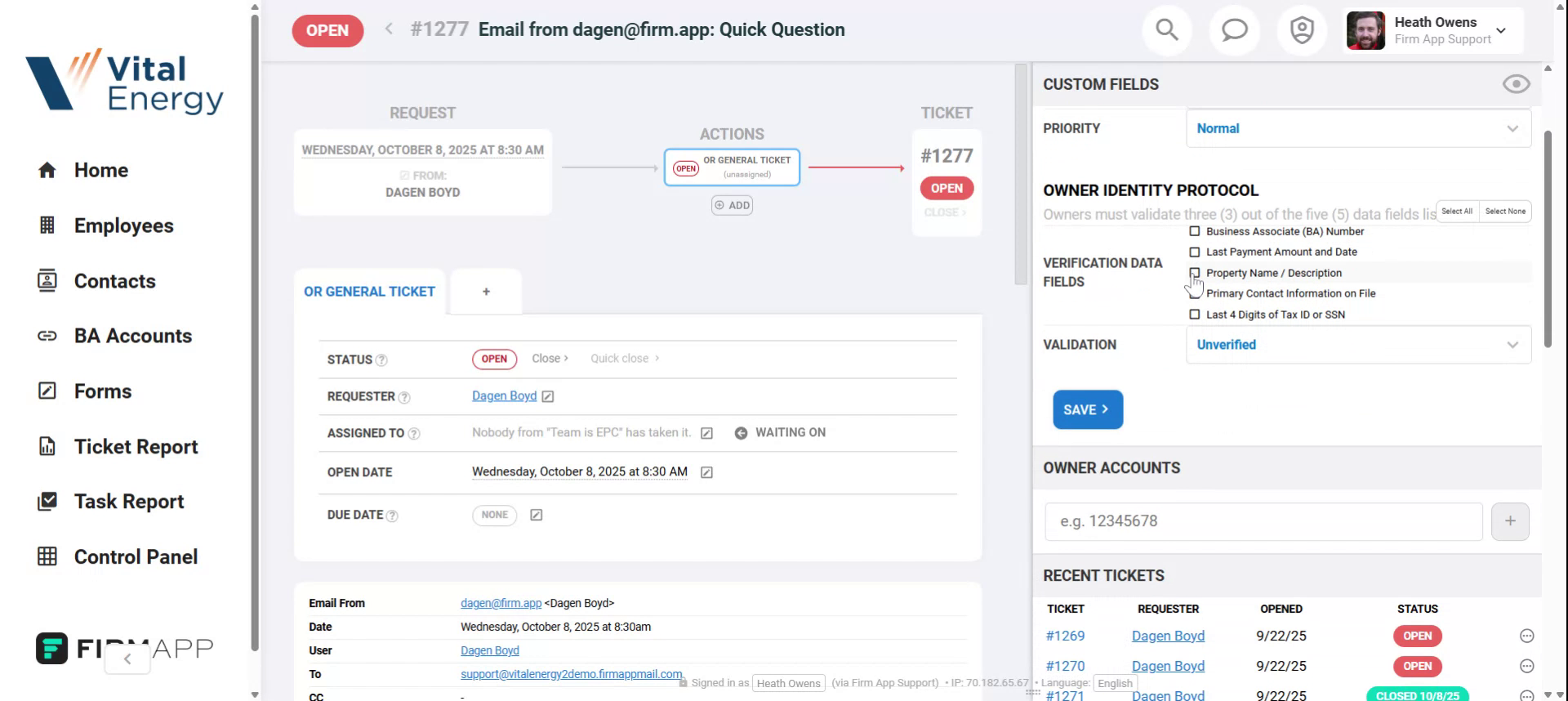The height and width of the screenshot is (701, 1568).
Task: Click edit icon beside Open Date value
Action: click(706, 472)
